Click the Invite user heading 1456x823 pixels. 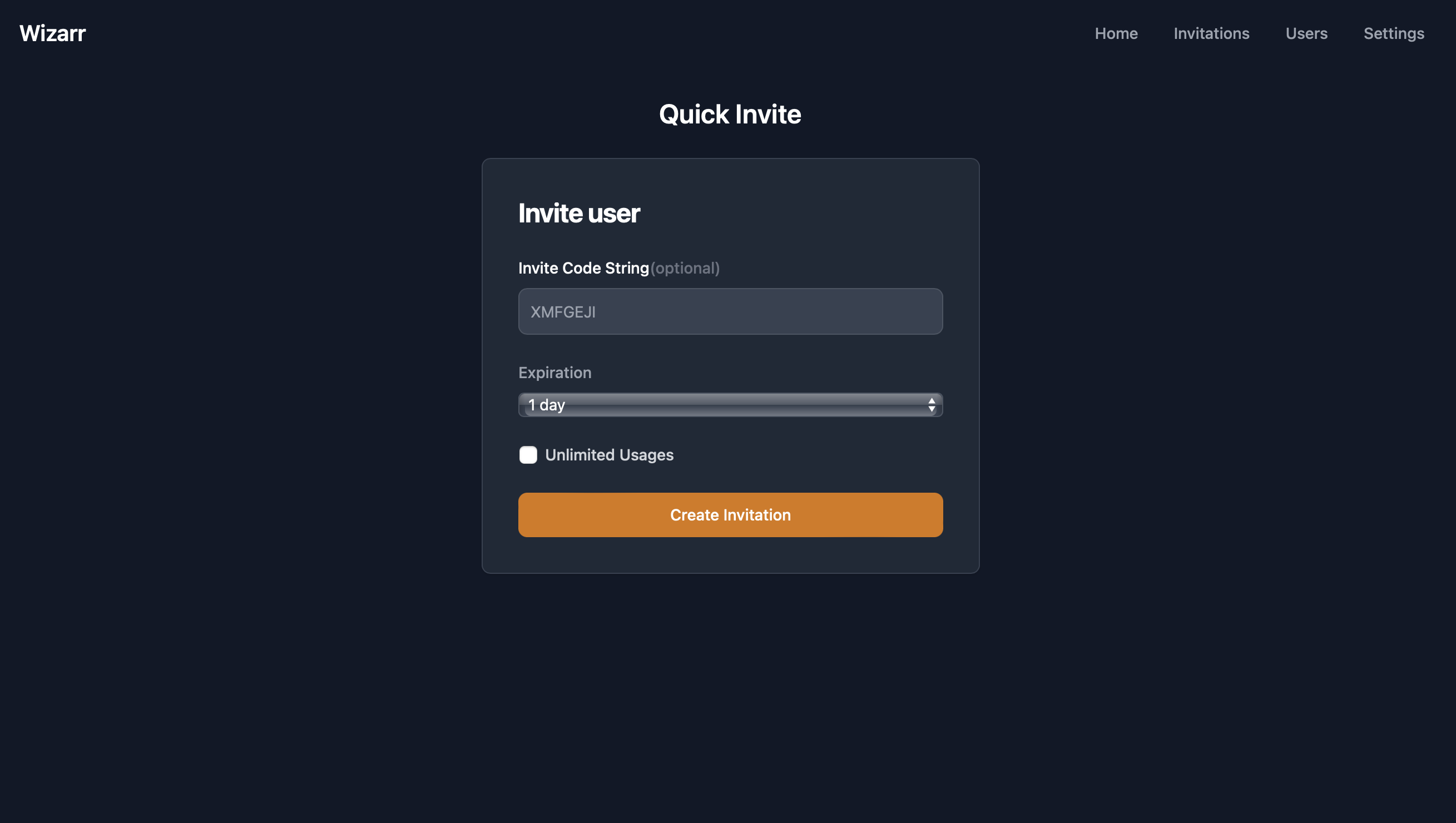click(x=580, y=213)
